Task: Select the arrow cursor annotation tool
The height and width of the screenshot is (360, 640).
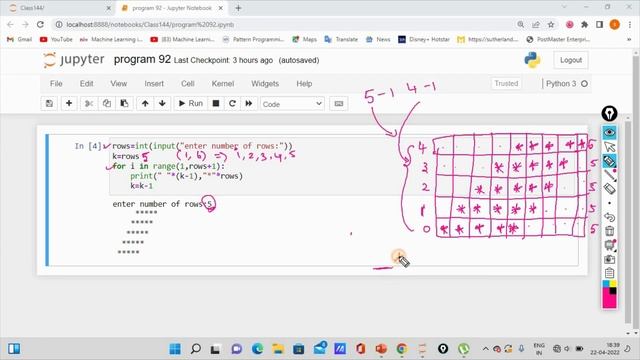Action: point(609,147)
